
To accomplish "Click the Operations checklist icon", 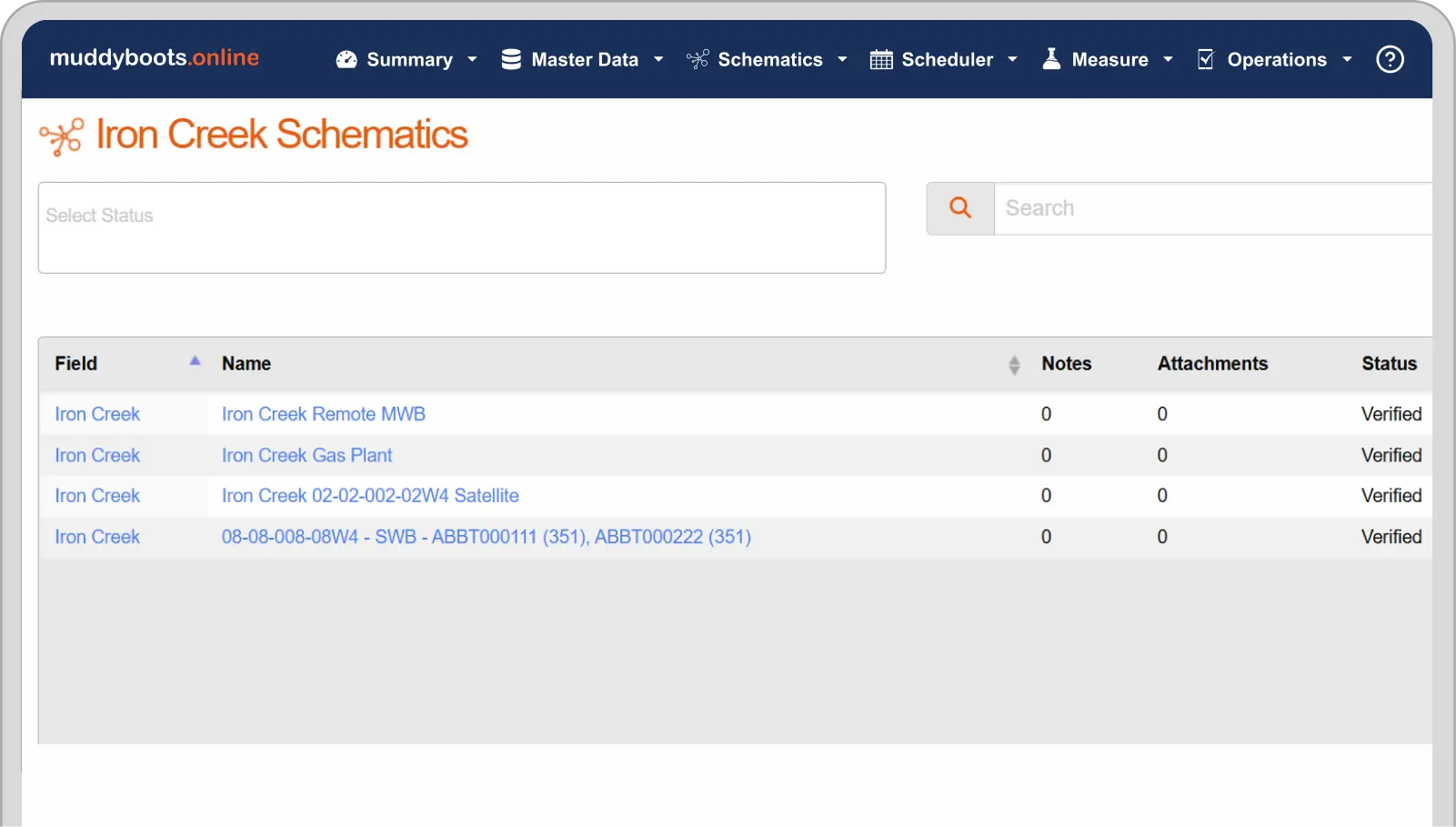I will click(x=1206, y=60).
